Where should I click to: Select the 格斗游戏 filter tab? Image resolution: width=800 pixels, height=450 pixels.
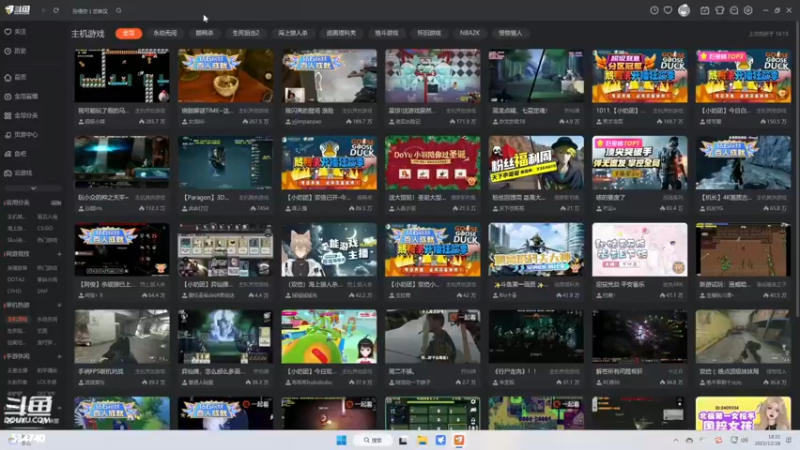pyautogui.click(x=386, y=33)
